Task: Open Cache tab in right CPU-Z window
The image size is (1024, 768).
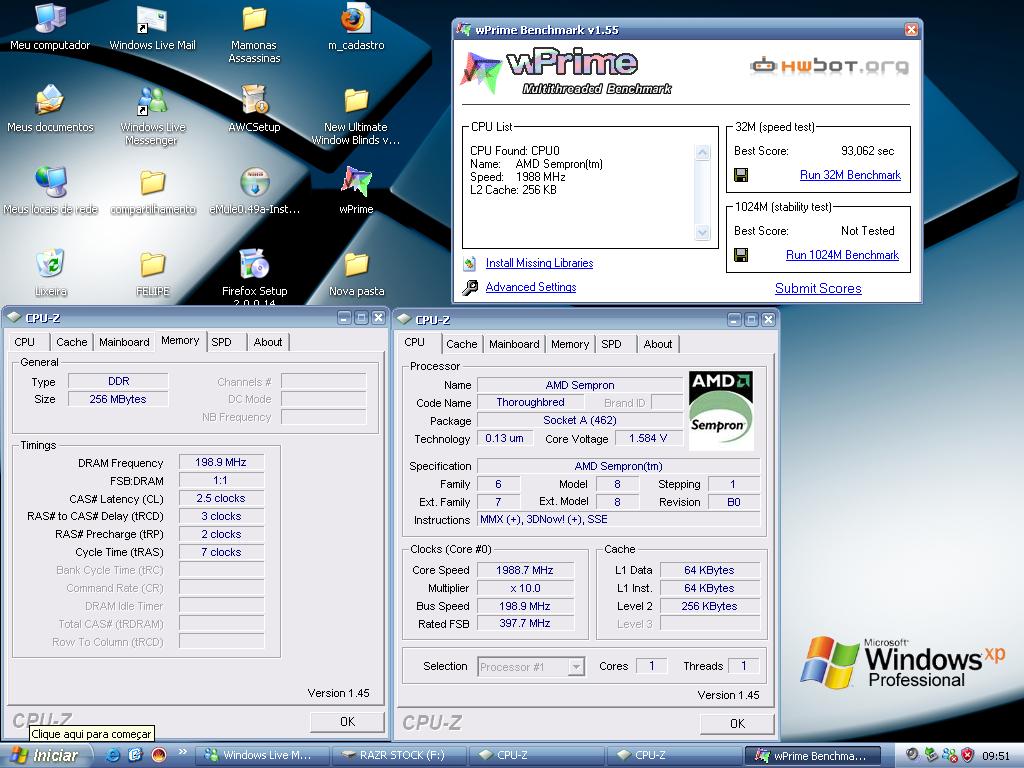Action: [461, 344]
